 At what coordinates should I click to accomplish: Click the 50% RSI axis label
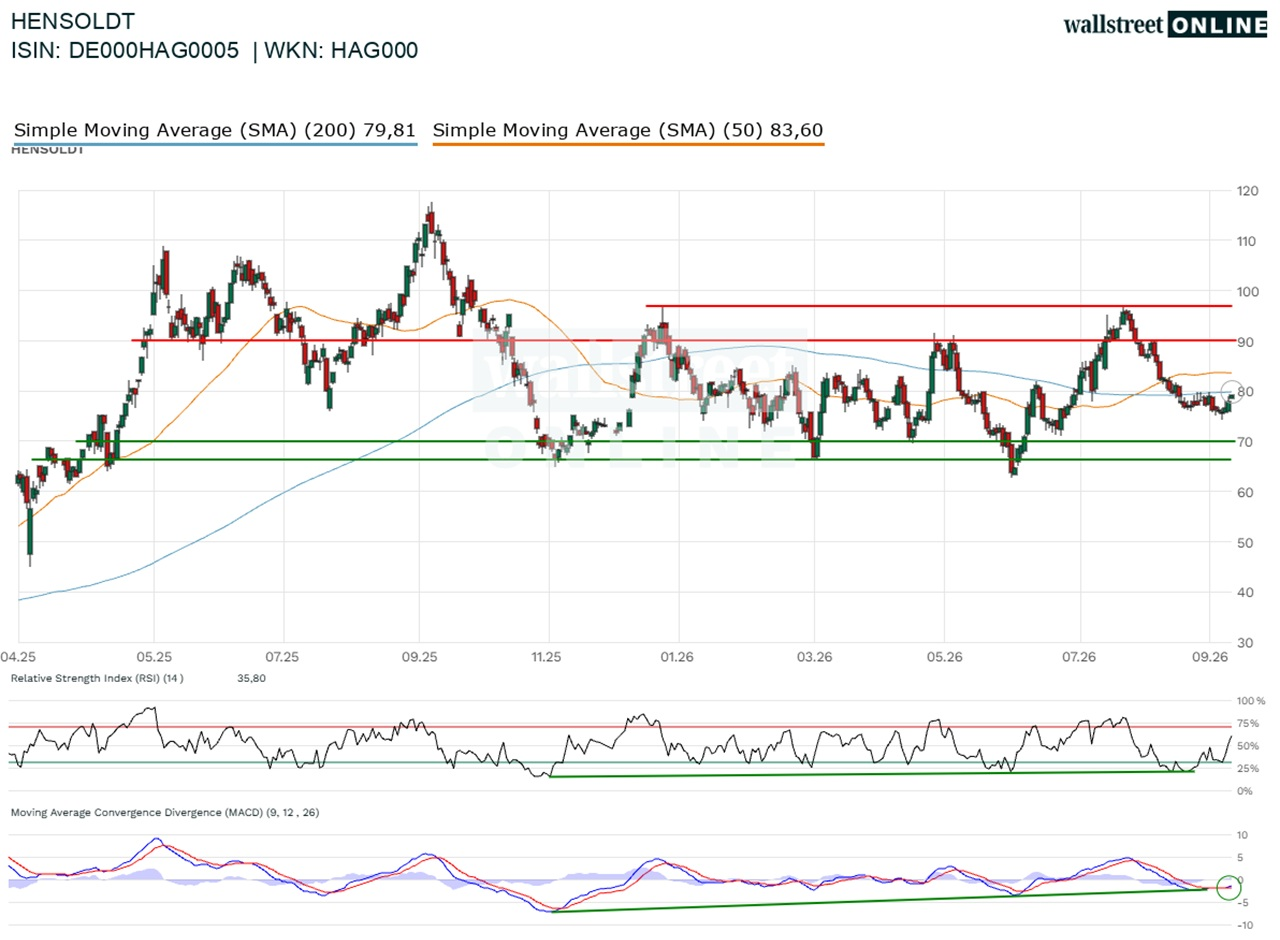point(1248,746)
